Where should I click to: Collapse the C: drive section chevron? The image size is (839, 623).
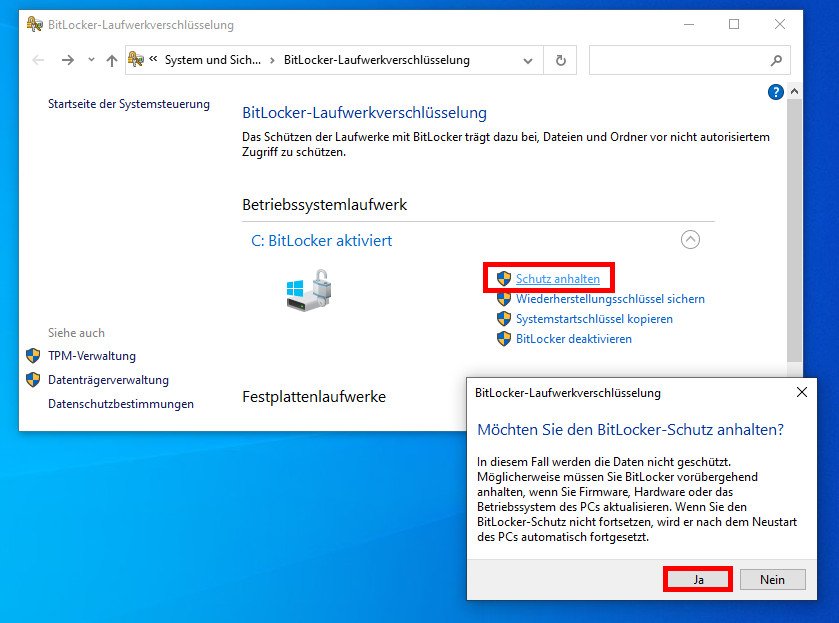(x=690, y=239)
